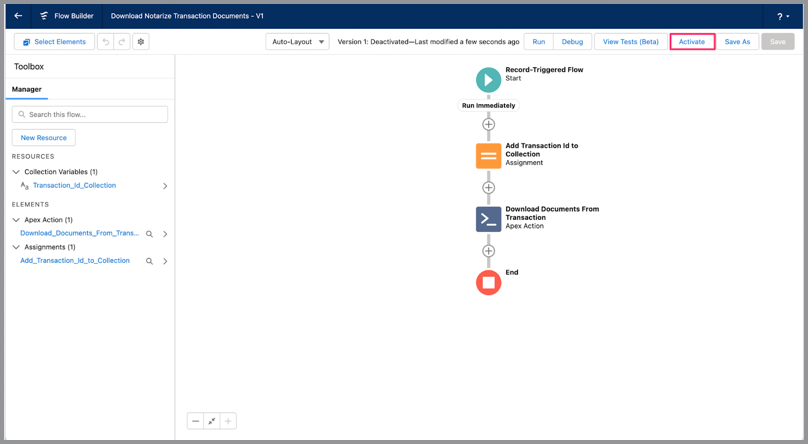The width and height of the screenshot is (808, 444).
Task: Click the back arrow in the header
Action: 18,16
